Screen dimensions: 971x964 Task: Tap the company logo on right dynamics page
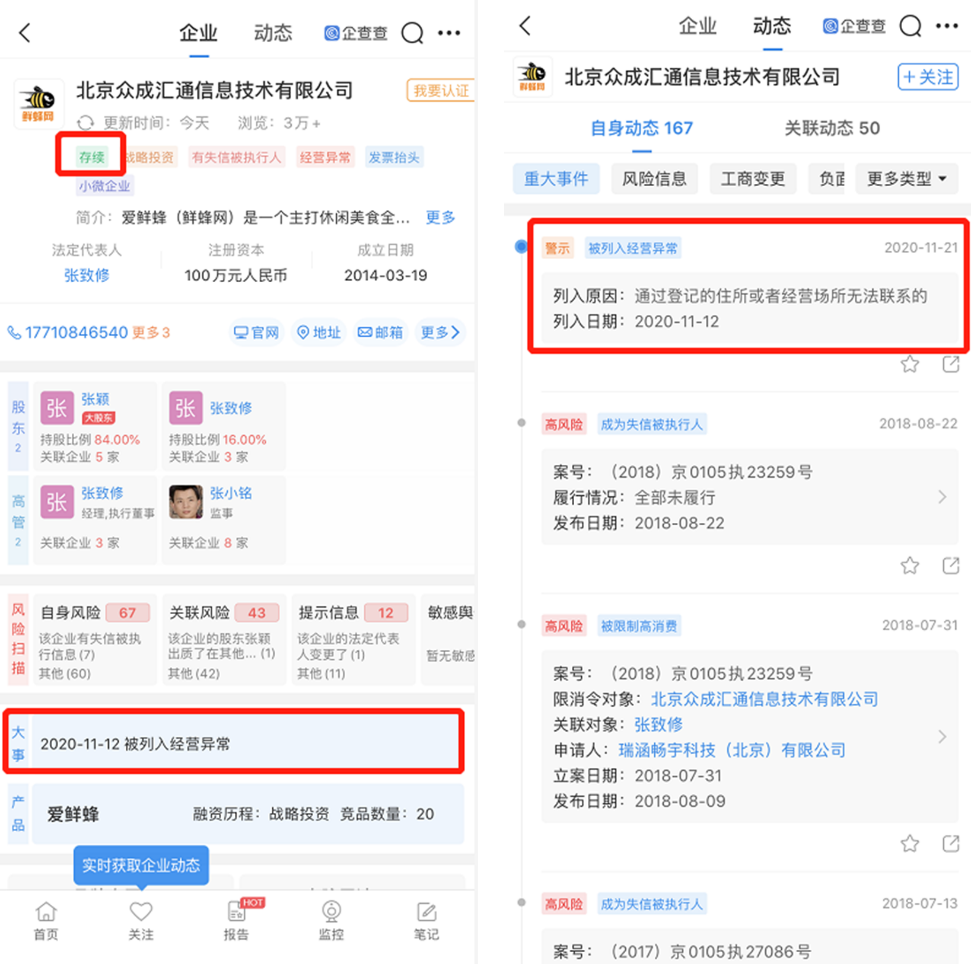click(533, 77)
